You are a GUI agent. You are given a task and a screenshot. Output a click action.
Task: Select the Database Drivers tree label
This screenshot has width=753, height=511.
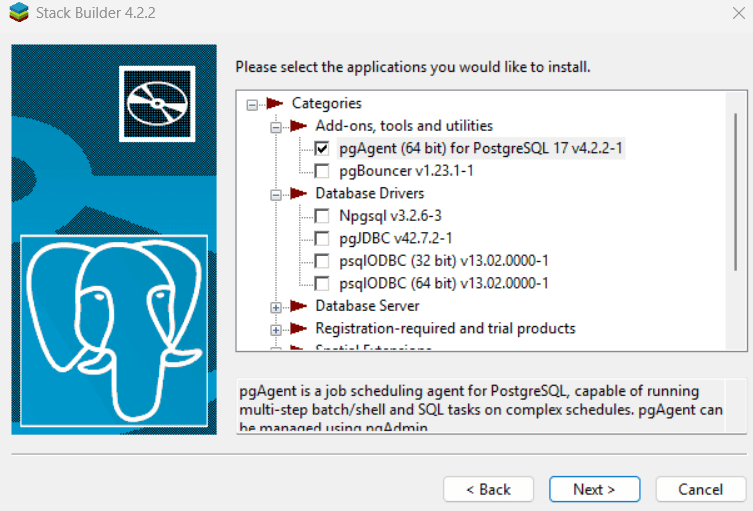[370, 194]
